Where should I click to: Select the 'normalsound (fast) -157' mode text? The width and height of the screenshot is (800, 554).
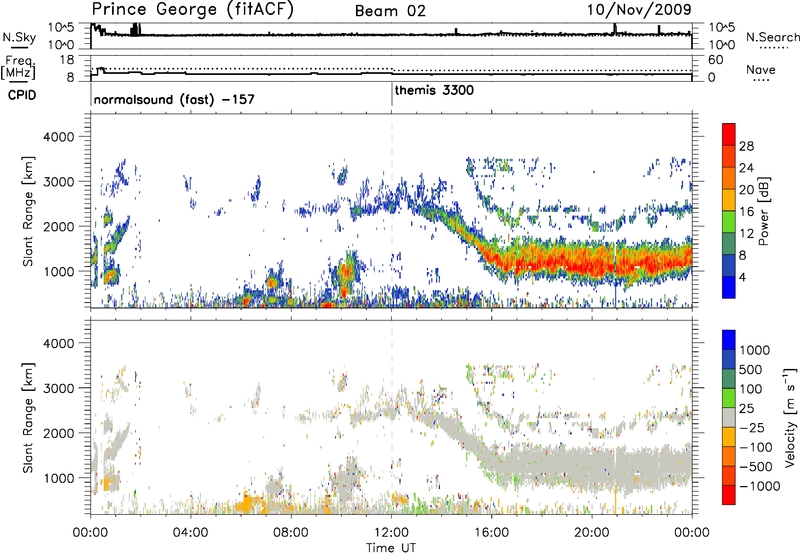[174, 99]
